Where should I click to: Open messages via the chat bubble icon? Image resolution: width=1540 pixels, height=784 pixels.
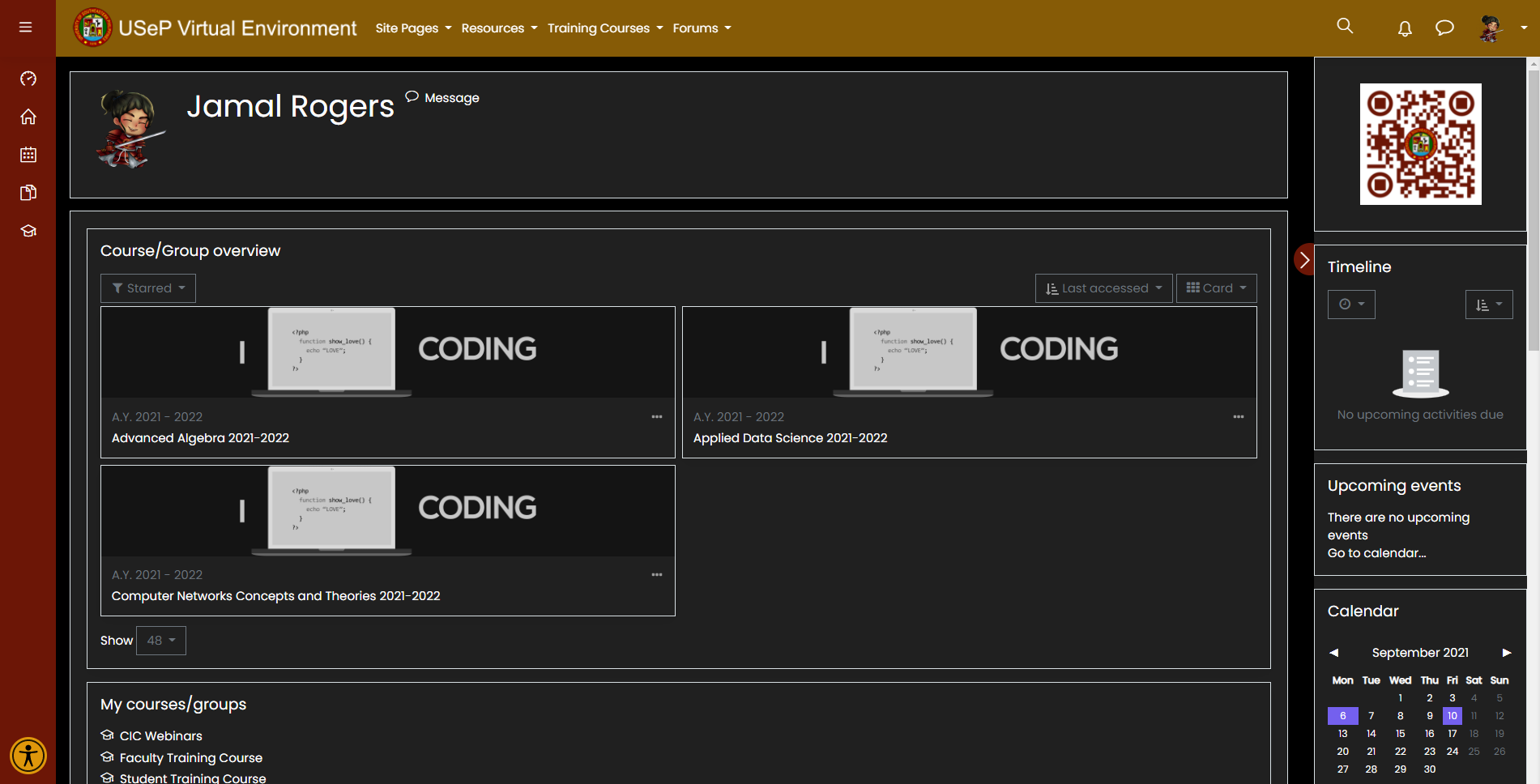[1444, 28]
